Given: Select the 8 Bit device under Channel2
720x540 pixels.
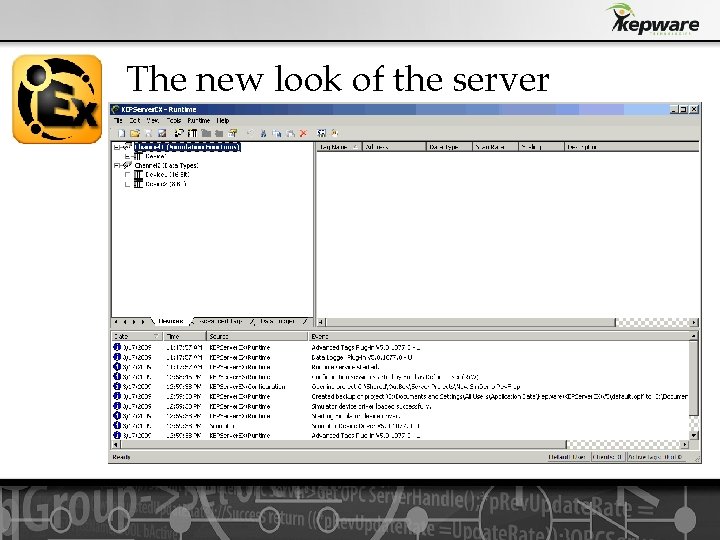Looking at the screenshot, I should tap(166, 184).
